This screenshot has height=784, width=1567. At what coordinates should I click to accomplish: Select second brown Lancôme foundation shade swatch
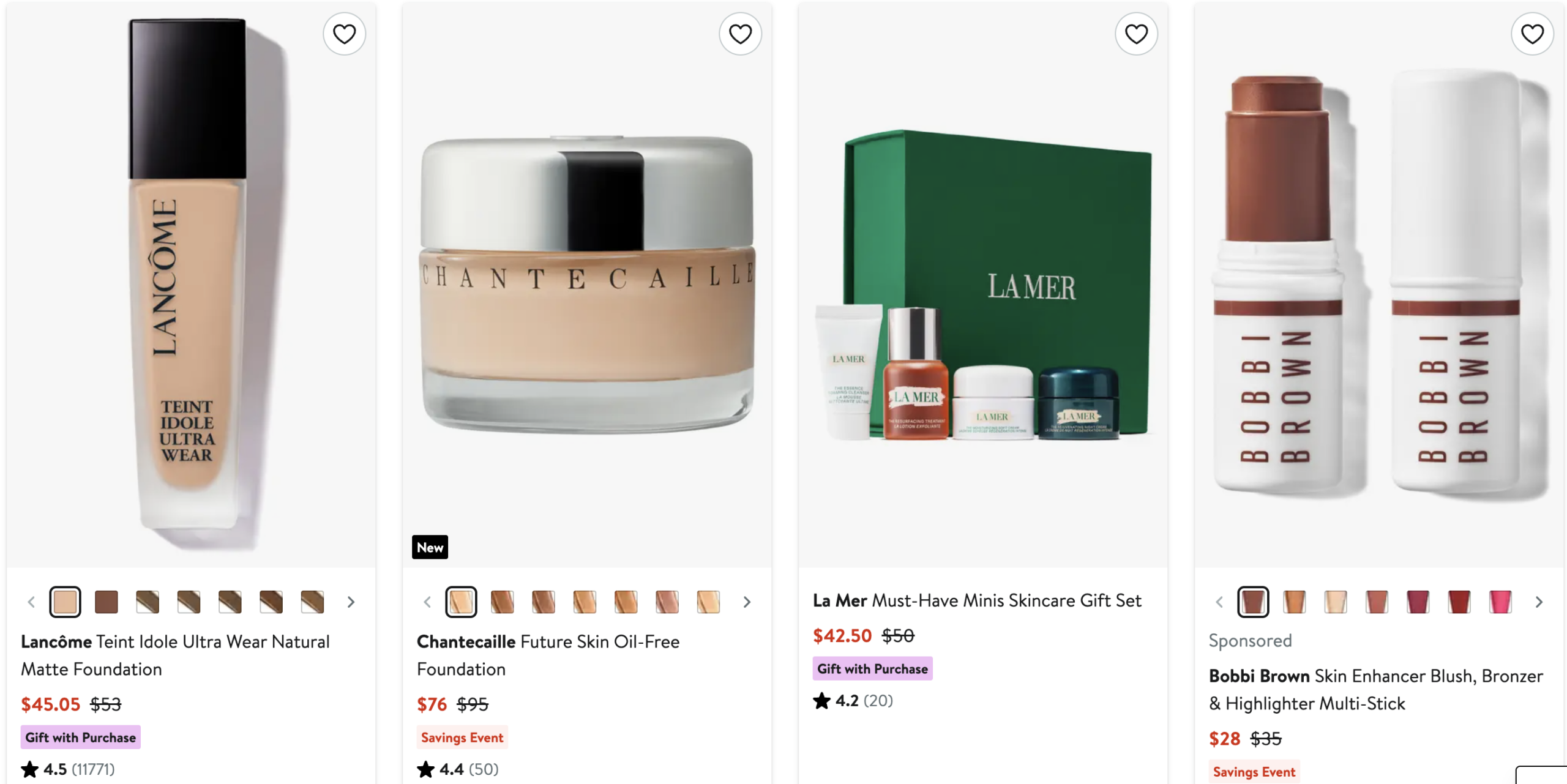pyautogui.click(x=107, y=602)
